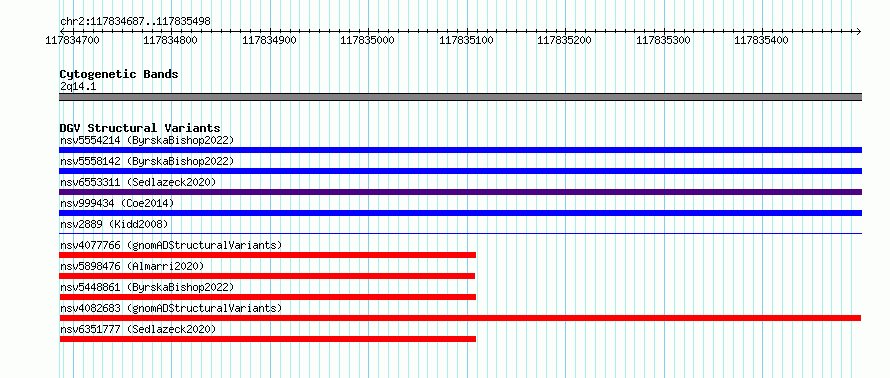Image resolution: width=890 pixels, height=378 pixels.
Task: Select the red bar for nsv5448861
Action: click(267, 297)
